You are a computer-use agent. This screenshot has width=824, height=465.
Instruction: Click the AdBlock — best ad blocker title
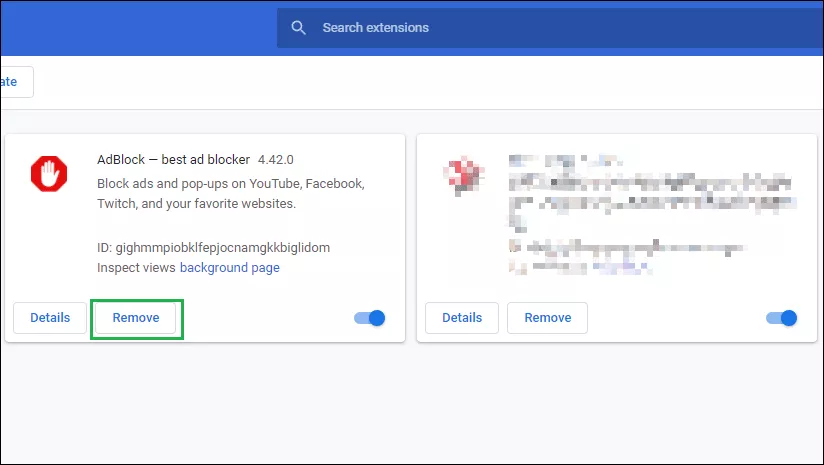[x=173, y=160]
